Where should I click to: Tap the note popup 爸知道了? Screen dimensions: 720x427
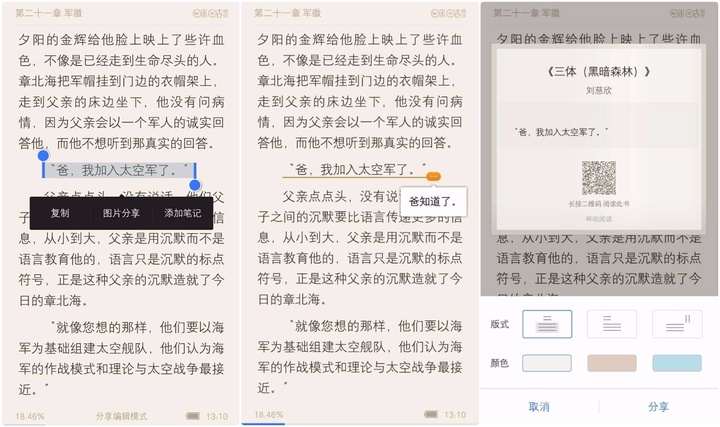pyautogui.click(x=433, y=202)
